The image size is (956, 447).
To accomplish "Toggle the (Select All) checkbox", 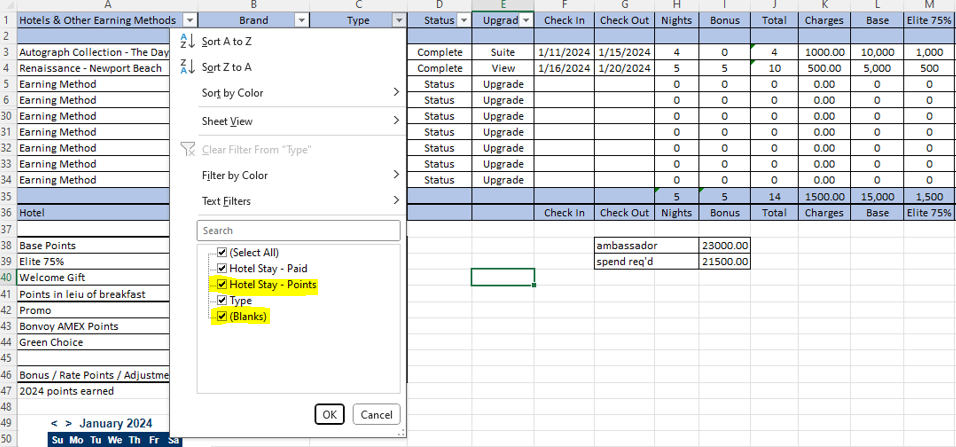I will (x=222, y=252).
